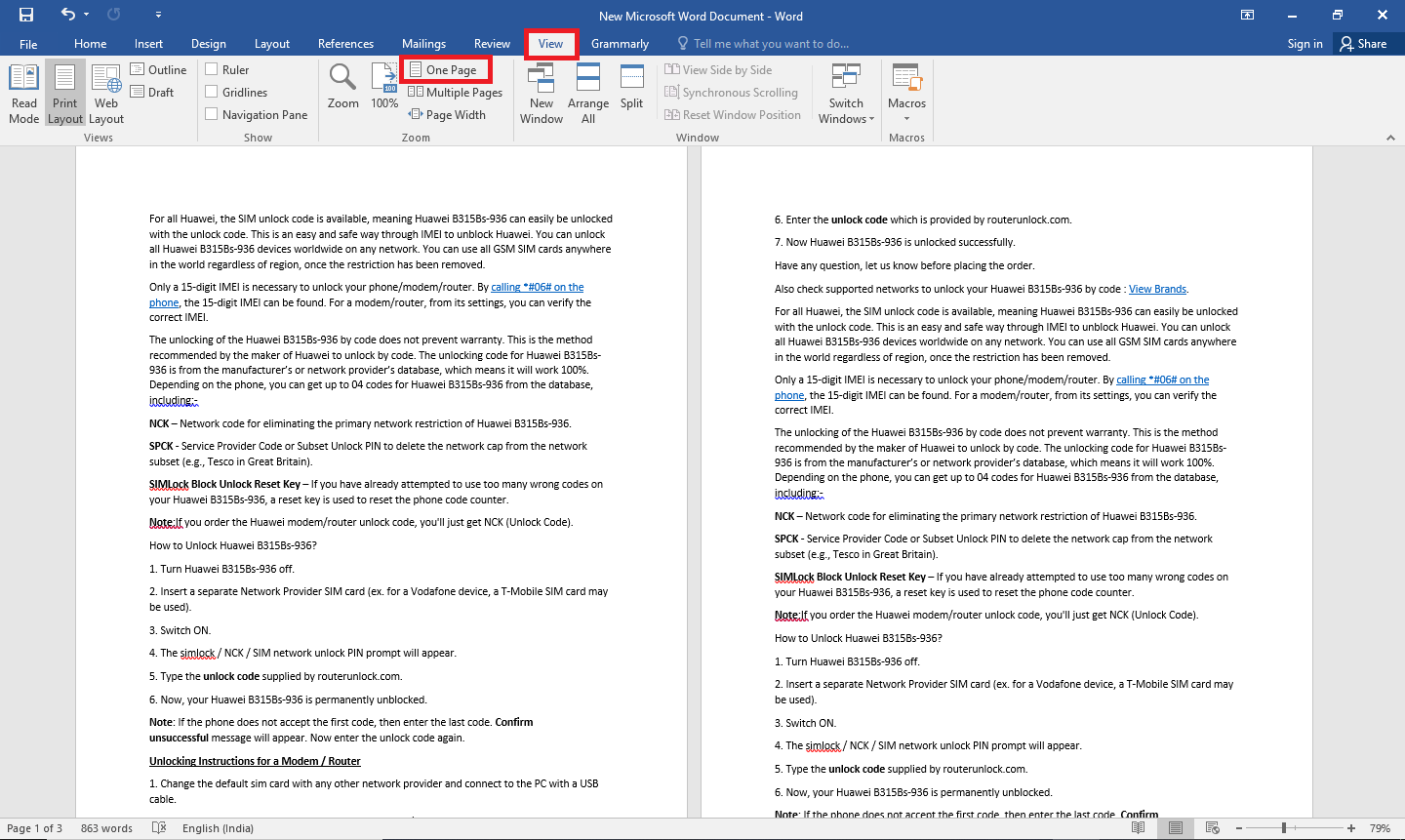Click the Tell me what you want to do box
The image size is (1405, 840).
pos(763,44)
